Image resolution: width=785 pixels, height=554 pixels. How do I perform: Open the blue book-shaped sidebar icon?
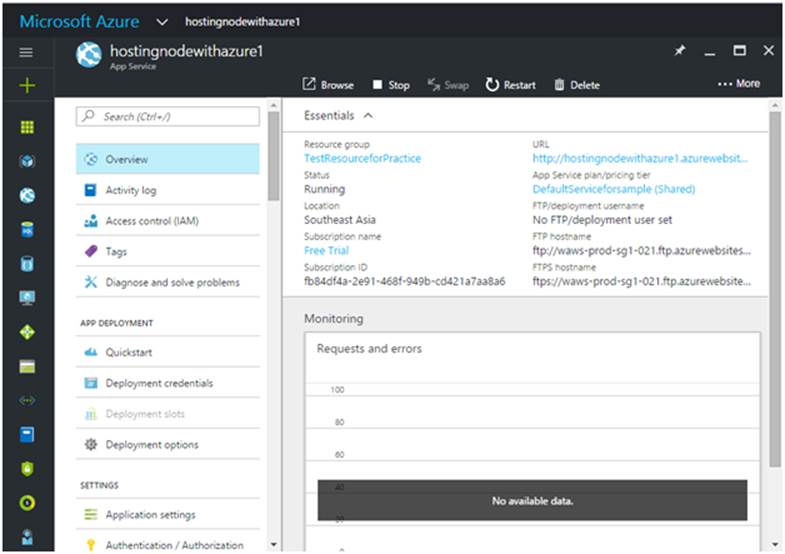[27, 434]
